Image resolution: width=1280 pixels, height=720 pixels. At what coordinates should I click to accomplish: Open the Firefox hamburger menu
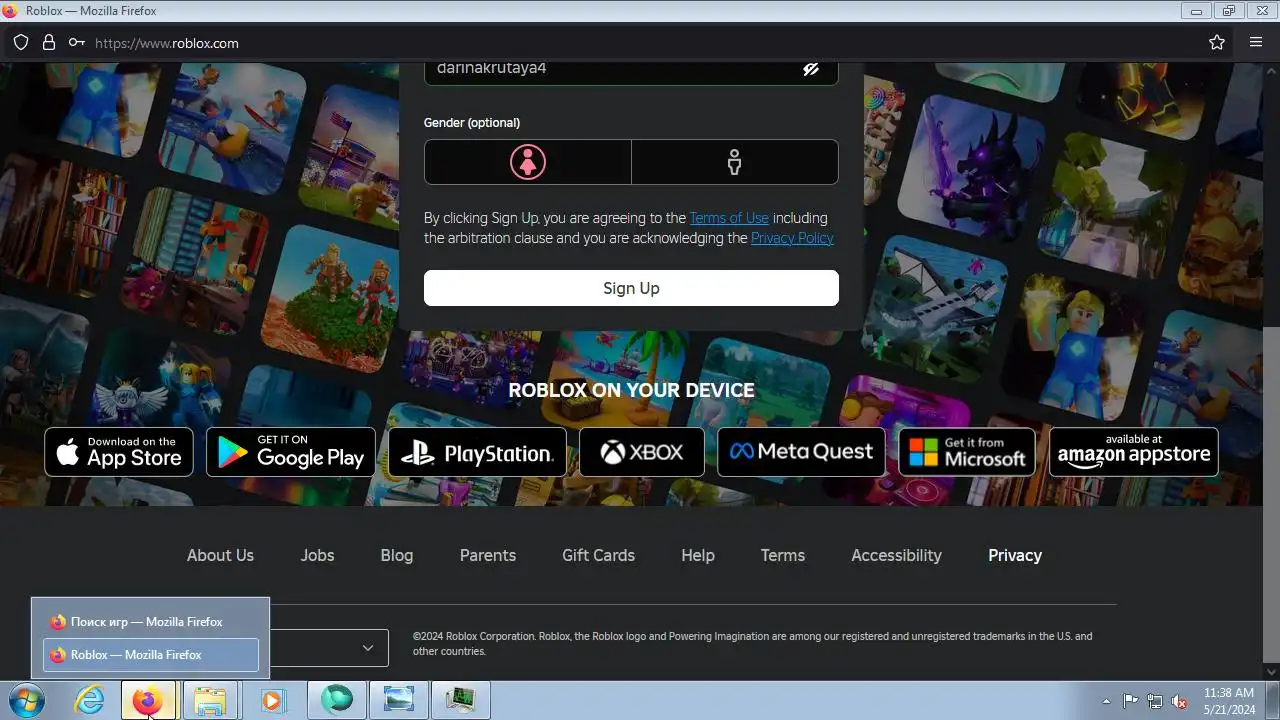(1256, 43)
